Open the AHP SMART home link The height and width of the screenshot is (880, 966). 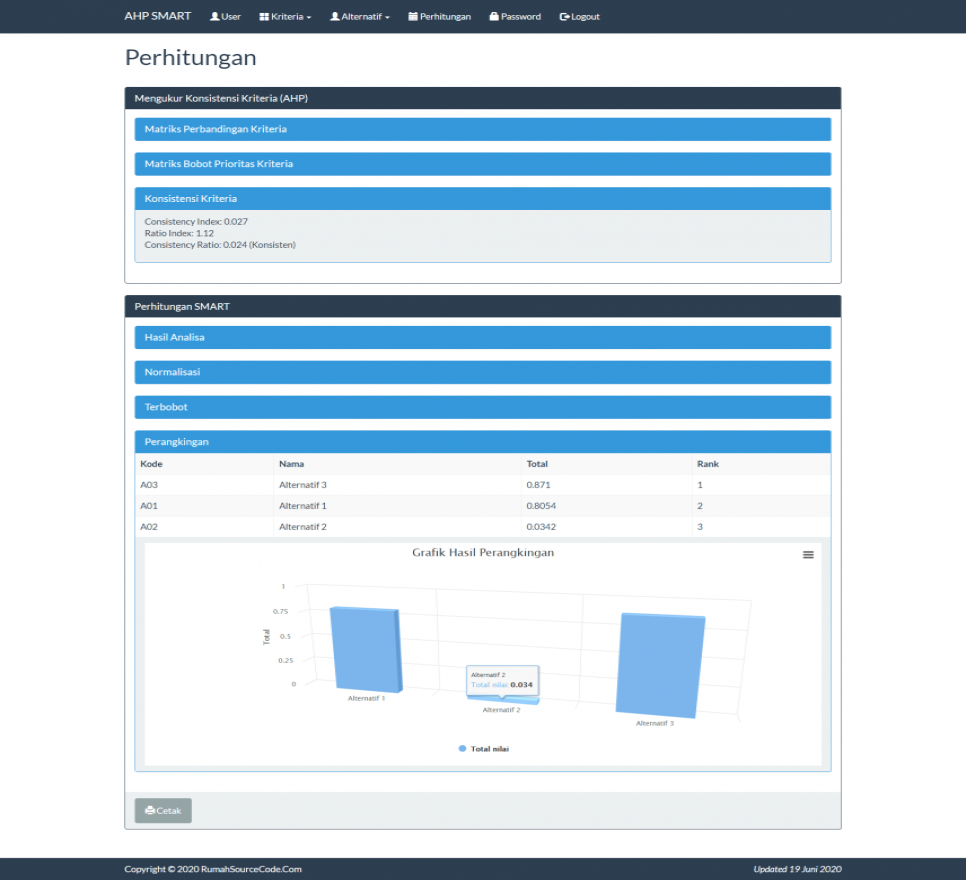(156, 16)
